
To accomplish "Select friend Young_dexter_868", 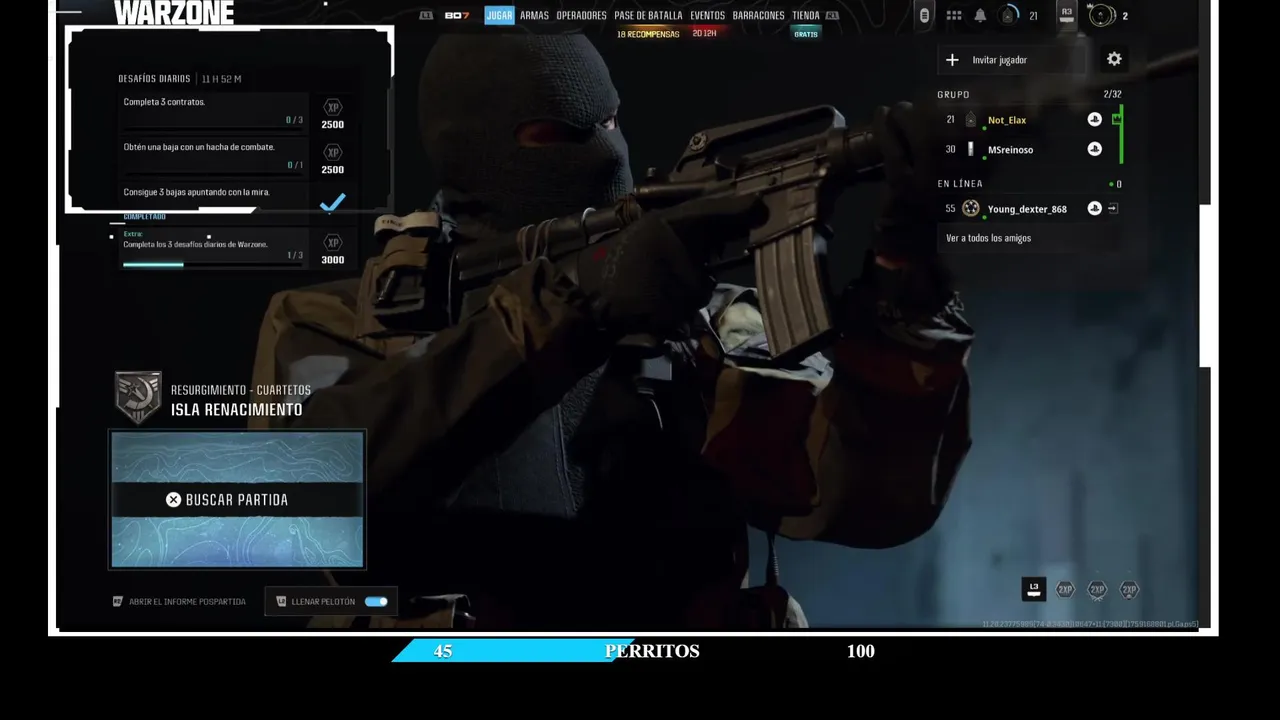I will pos(1028,209).
